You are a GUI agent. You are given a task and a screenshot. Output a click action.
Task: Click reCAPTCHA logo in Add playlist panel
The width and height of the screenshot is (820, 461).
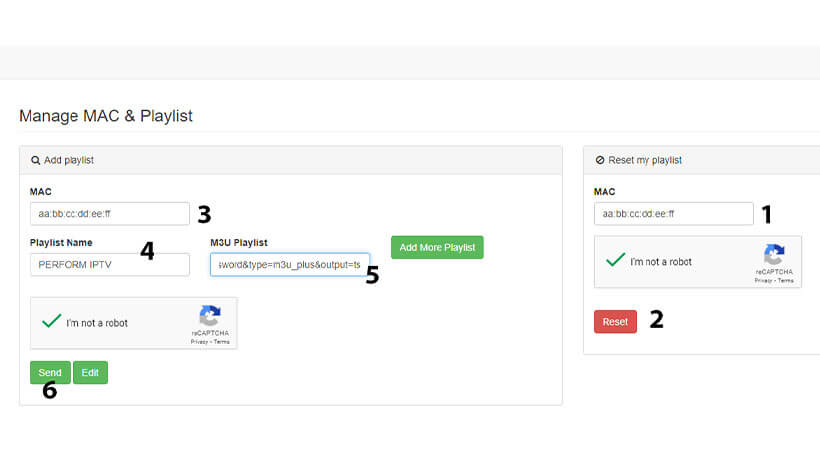click(x=210, y=316)
